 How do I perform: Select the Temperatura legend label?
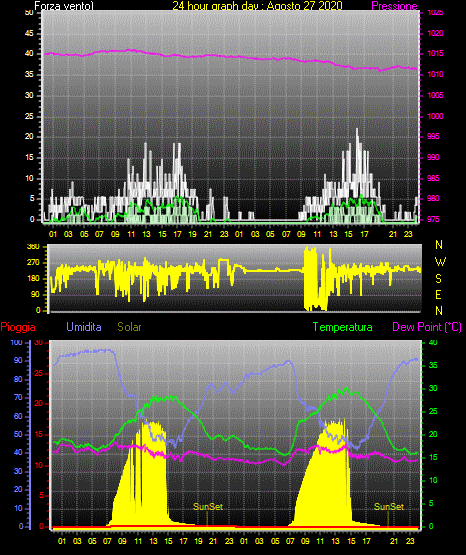tap(343, 327)
